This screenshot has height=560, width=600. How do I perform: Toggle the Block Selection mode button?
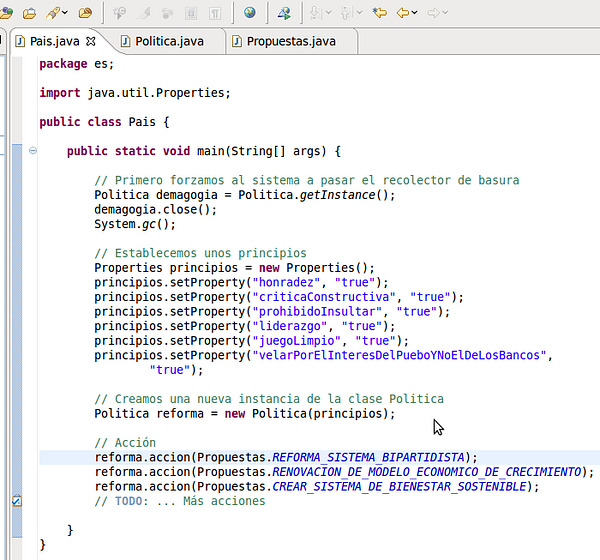[x=193, y=13]
